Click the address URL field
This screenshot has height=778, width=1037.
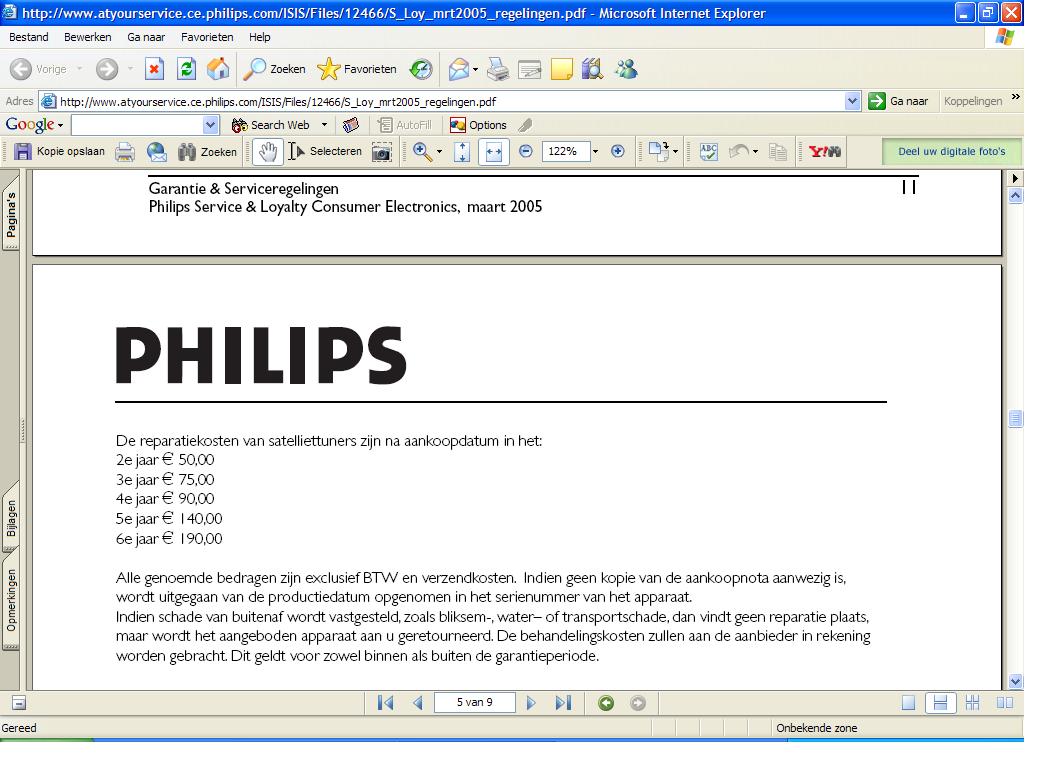point(451,101)
